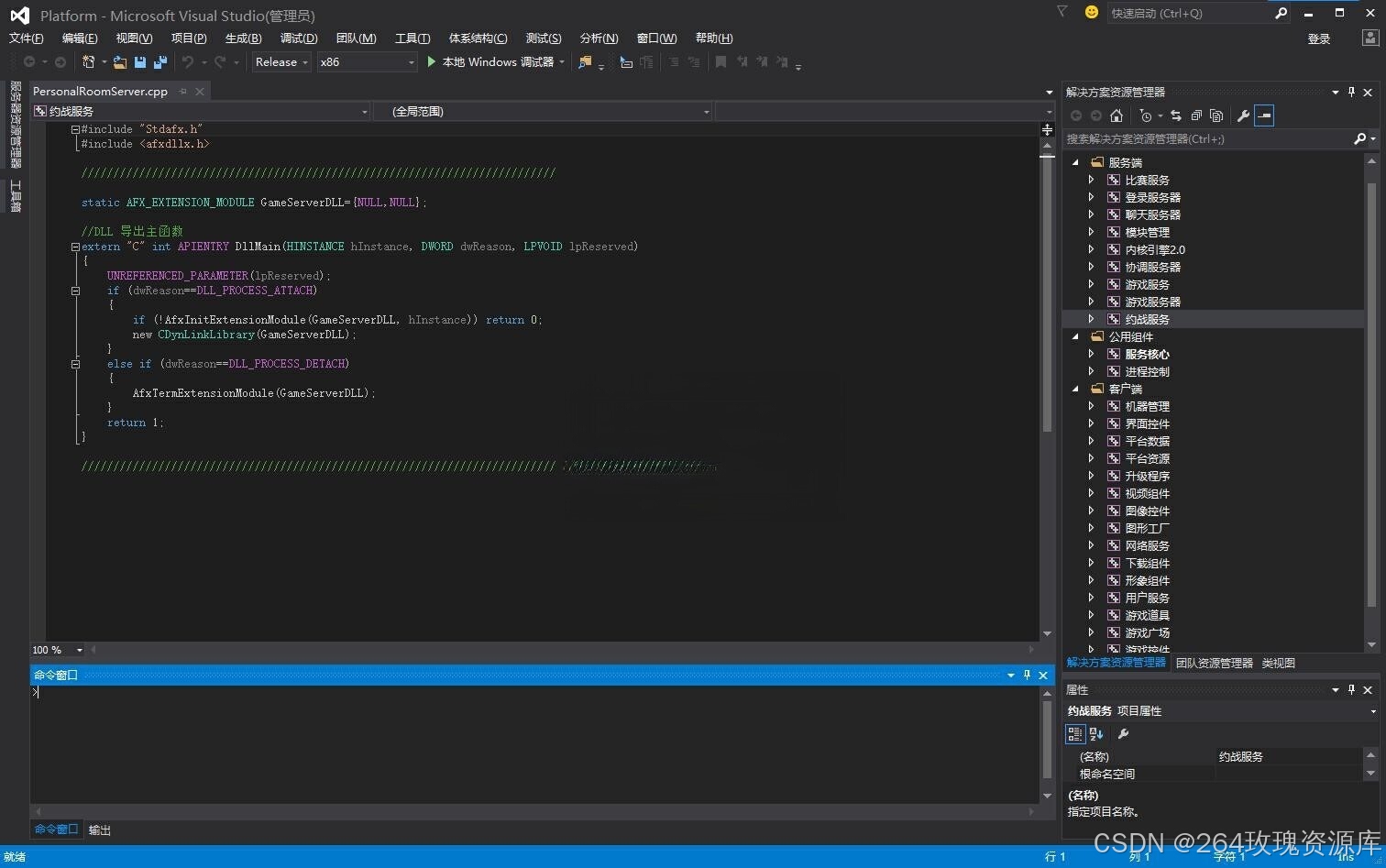Screen dimensions: 1386x868
Task: Toggle Categorized view in Properties panel
Action: pyautogui.click(x=1075, y=734)
